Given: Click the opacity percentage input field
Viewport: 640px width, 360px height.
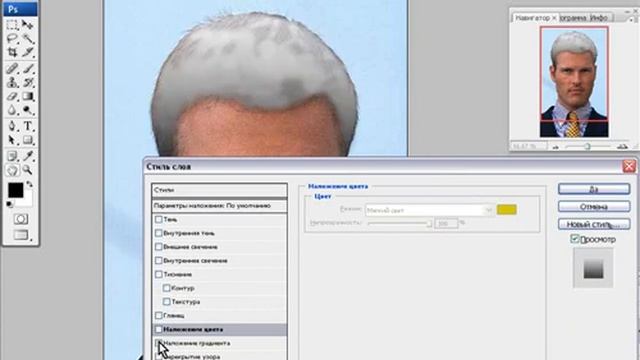Looking at the screenshot, I should tap(446, 224).
